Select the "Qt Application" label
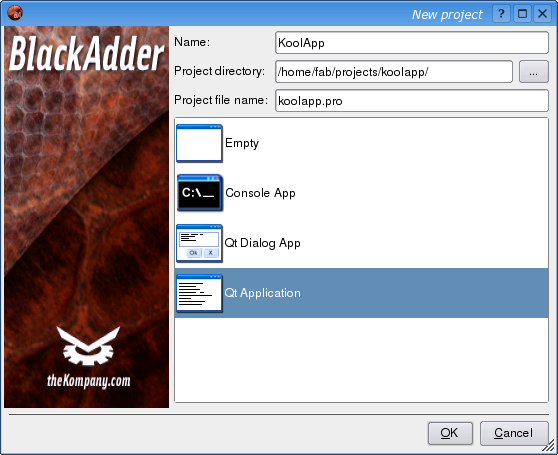 263,293
